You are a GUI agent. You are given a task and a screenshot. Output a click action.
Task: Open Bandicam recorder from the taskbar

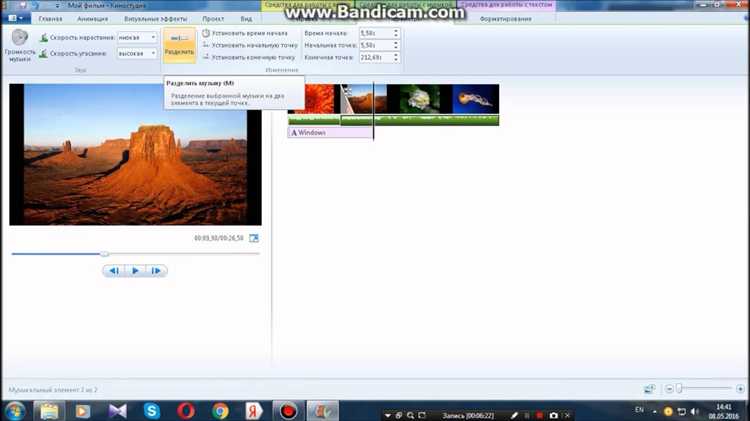pyautogui.click(x=288, y=411)
